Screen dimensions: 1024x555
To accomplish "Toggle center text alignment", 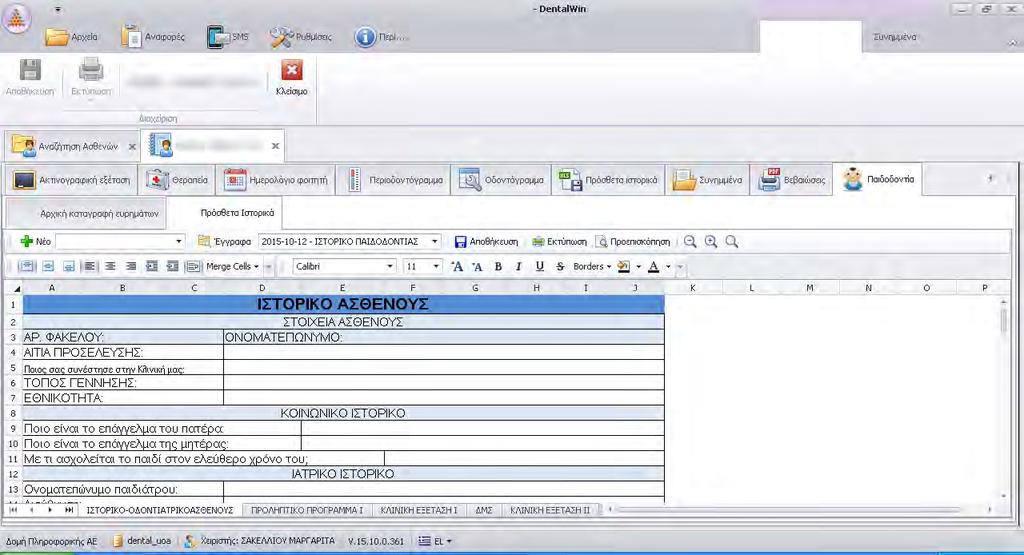I will tap(110, 266).
